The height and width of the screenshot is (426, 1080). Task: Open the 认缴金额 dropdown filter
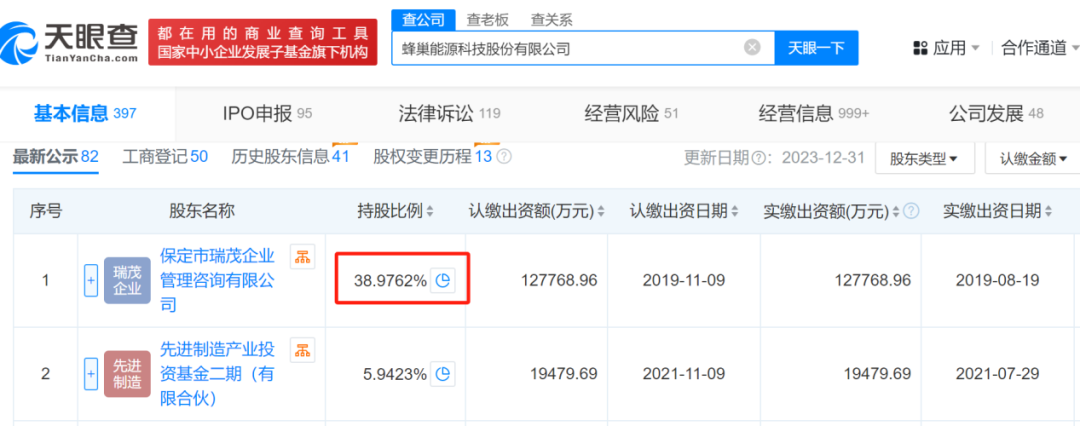pos(1033,159)
